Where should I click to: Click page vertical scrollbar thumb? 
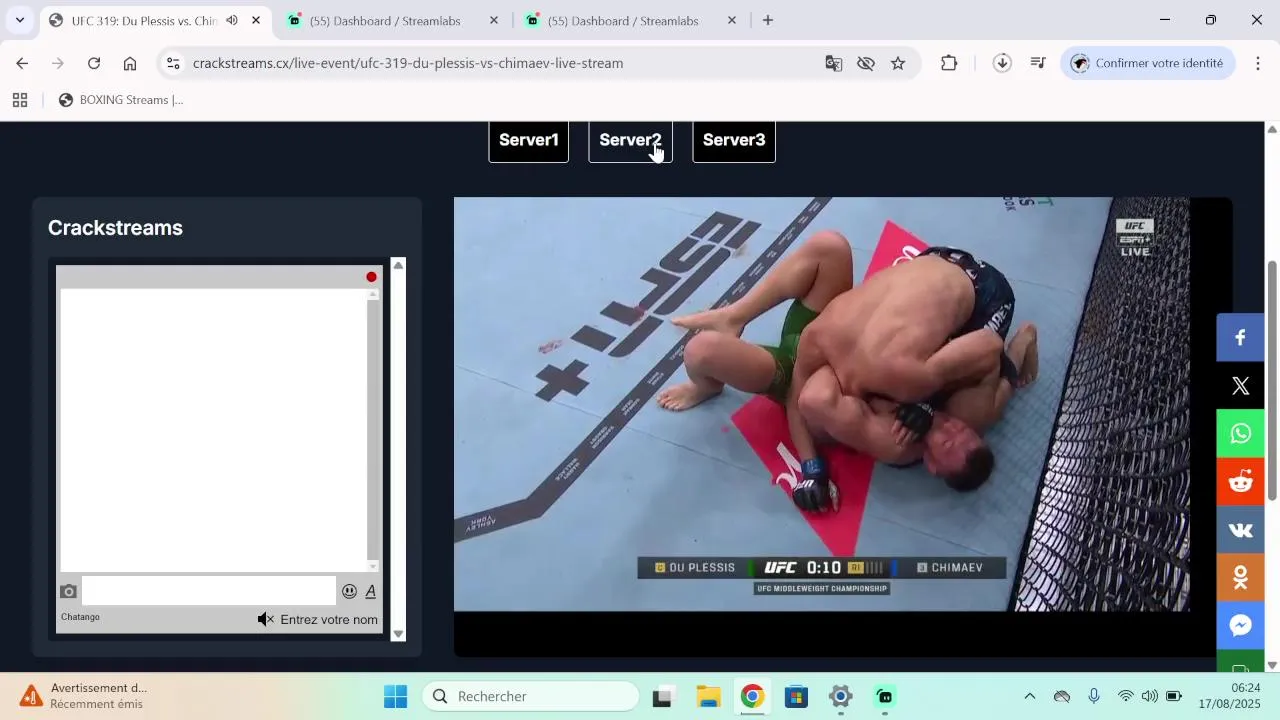point(1272,380)
